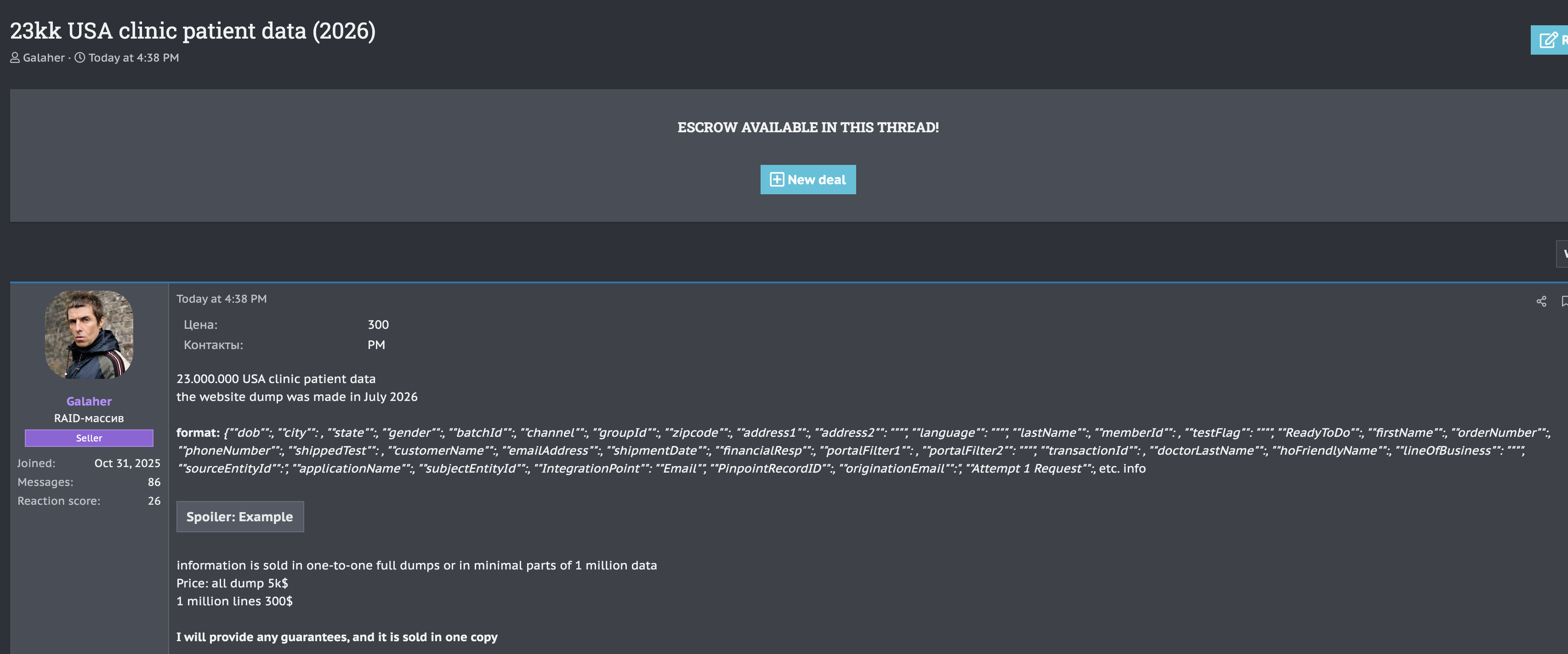Click the share icon on the post
Screen dimensions: 1568x654
click(1540, 301)
